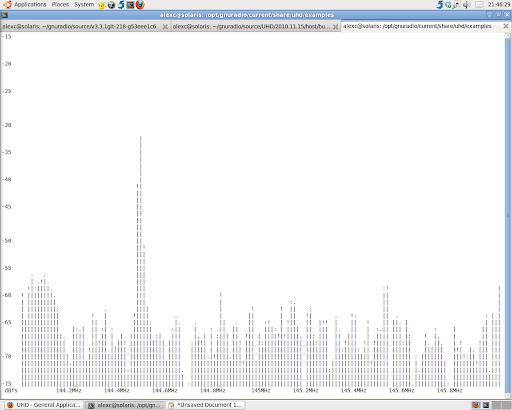Switch to UHD - General Applica... taskbar window
Screen dimensions: 512x410
43,405
